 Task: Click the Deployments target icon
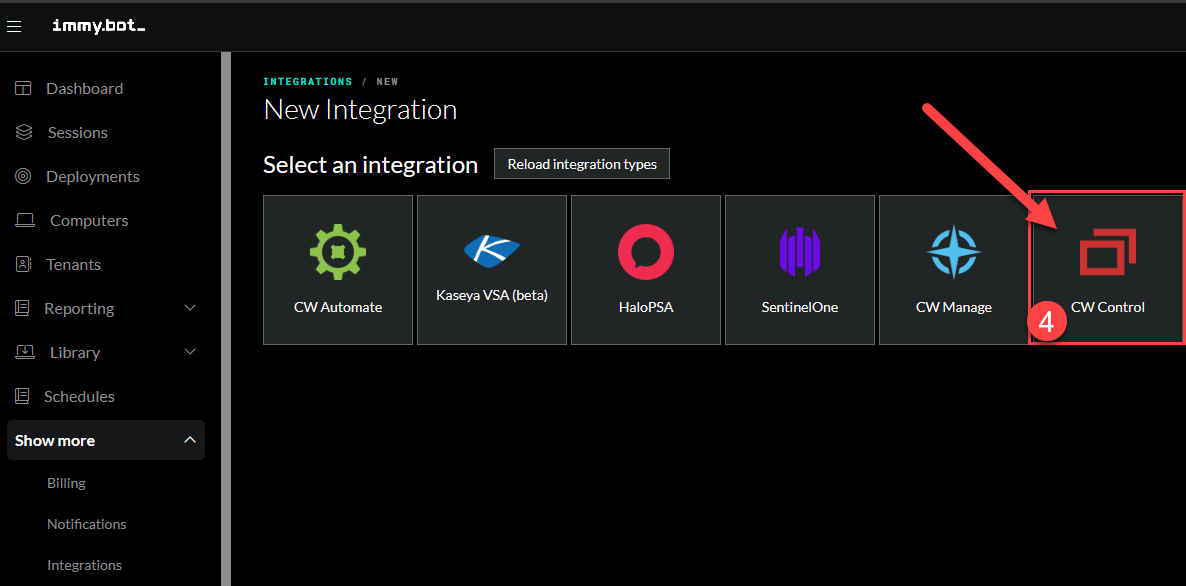(23, 177)
